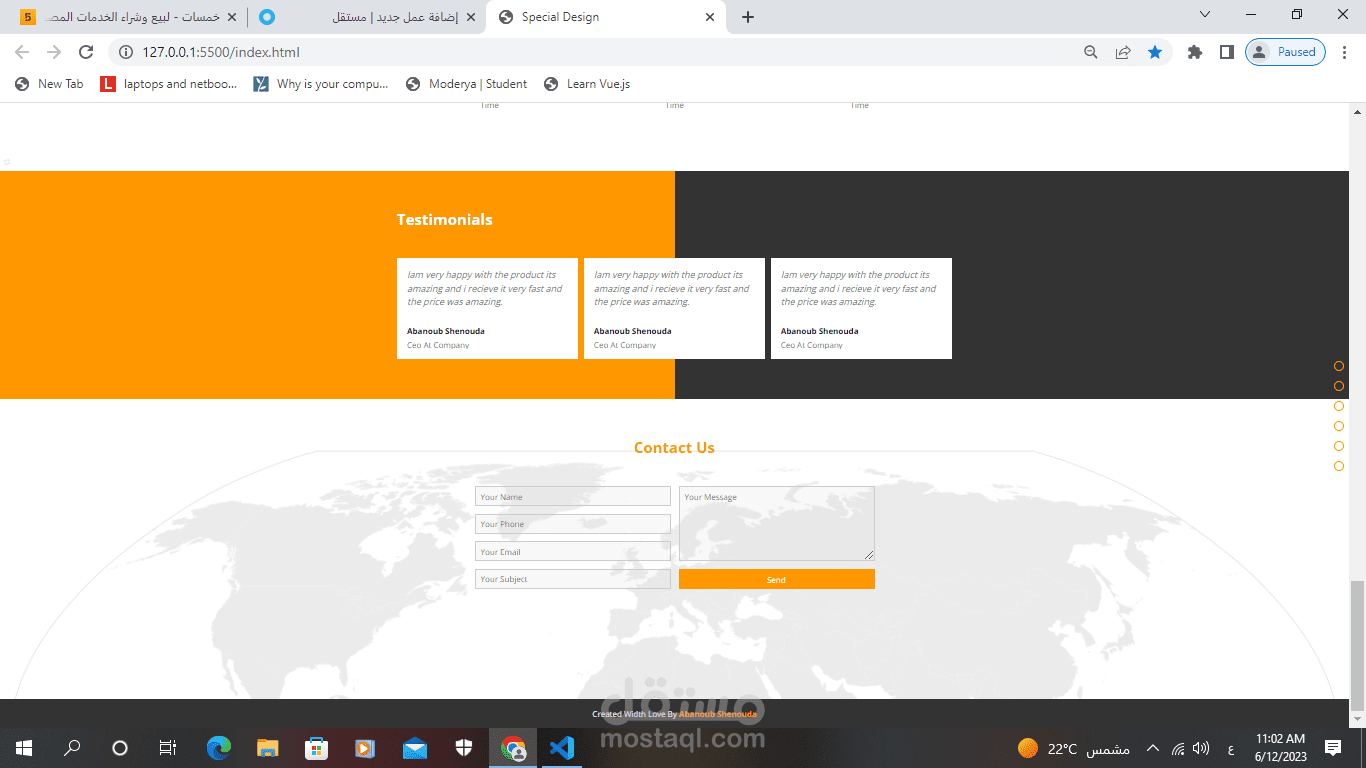Click the Testimonials heading
This screenshot has width=1366, height=768.
[x=444, y=220]
